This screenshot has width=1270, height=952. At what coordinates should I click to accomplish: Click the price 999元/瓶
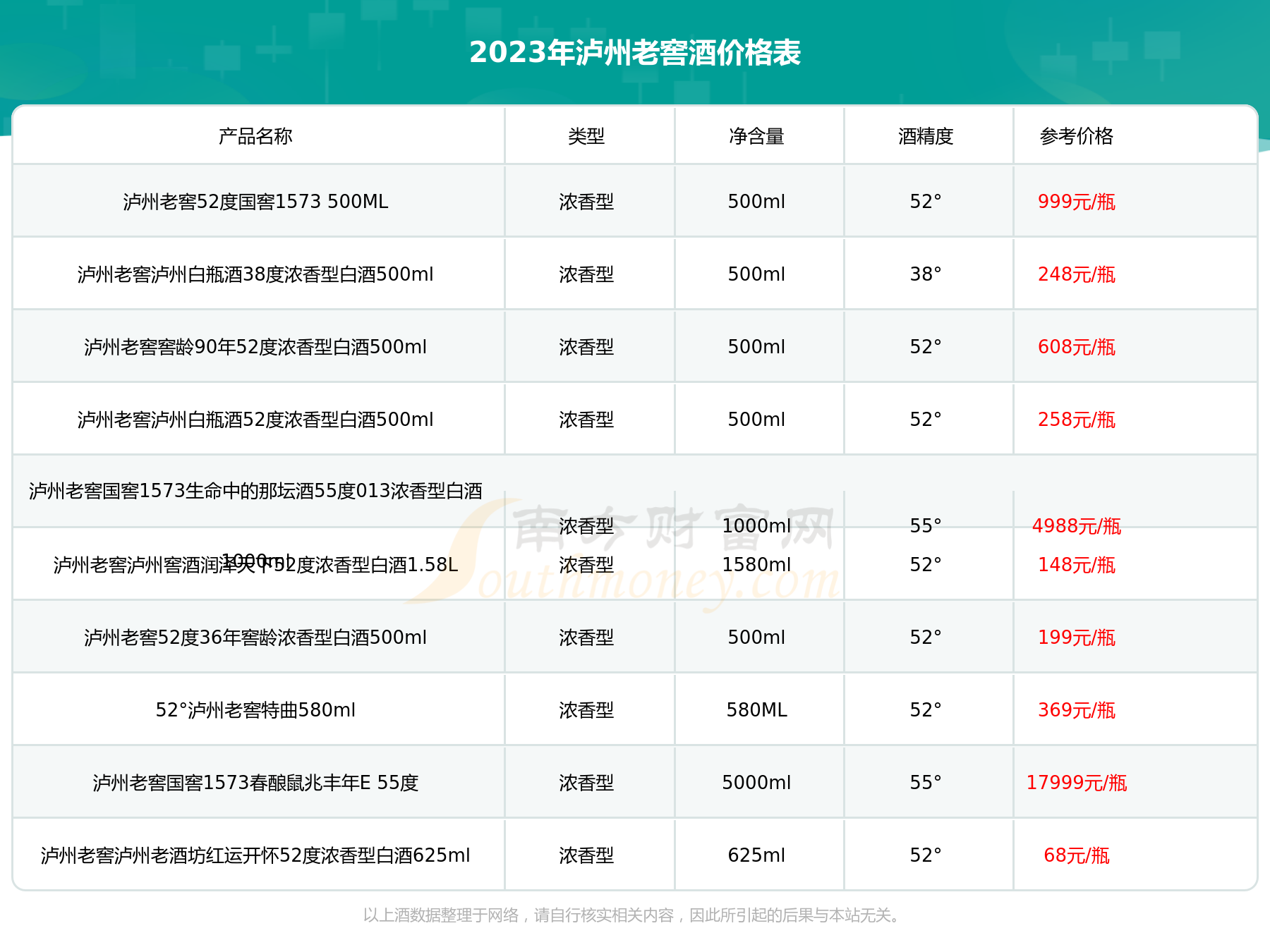click(x=1076, y=202)
